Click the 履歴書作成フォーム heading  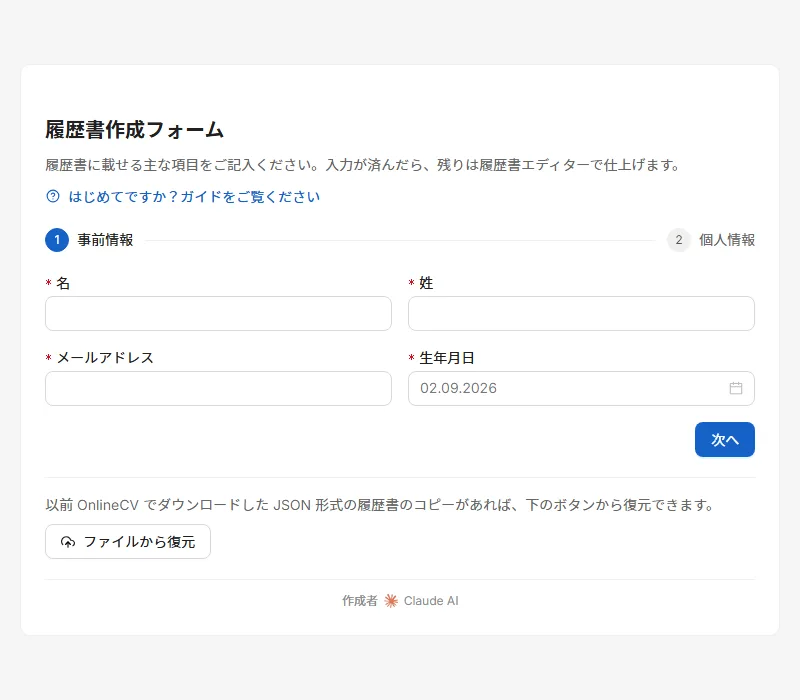[135, 130]
